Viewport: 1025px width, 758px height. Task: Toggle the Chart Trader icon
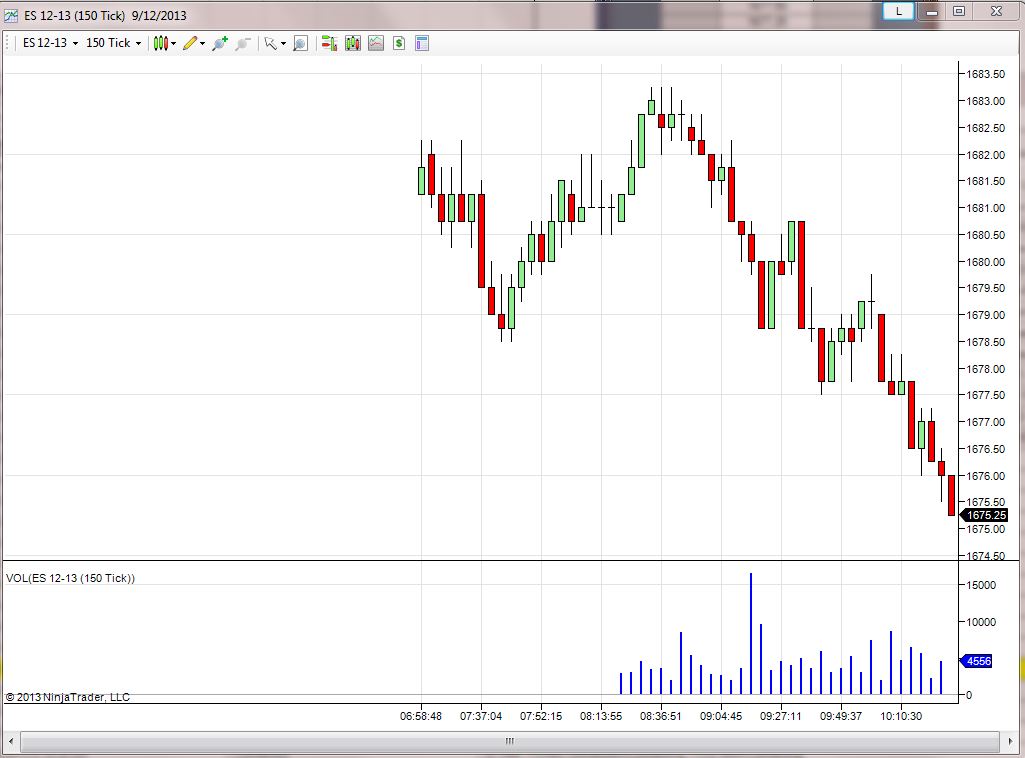coord(329,43)
